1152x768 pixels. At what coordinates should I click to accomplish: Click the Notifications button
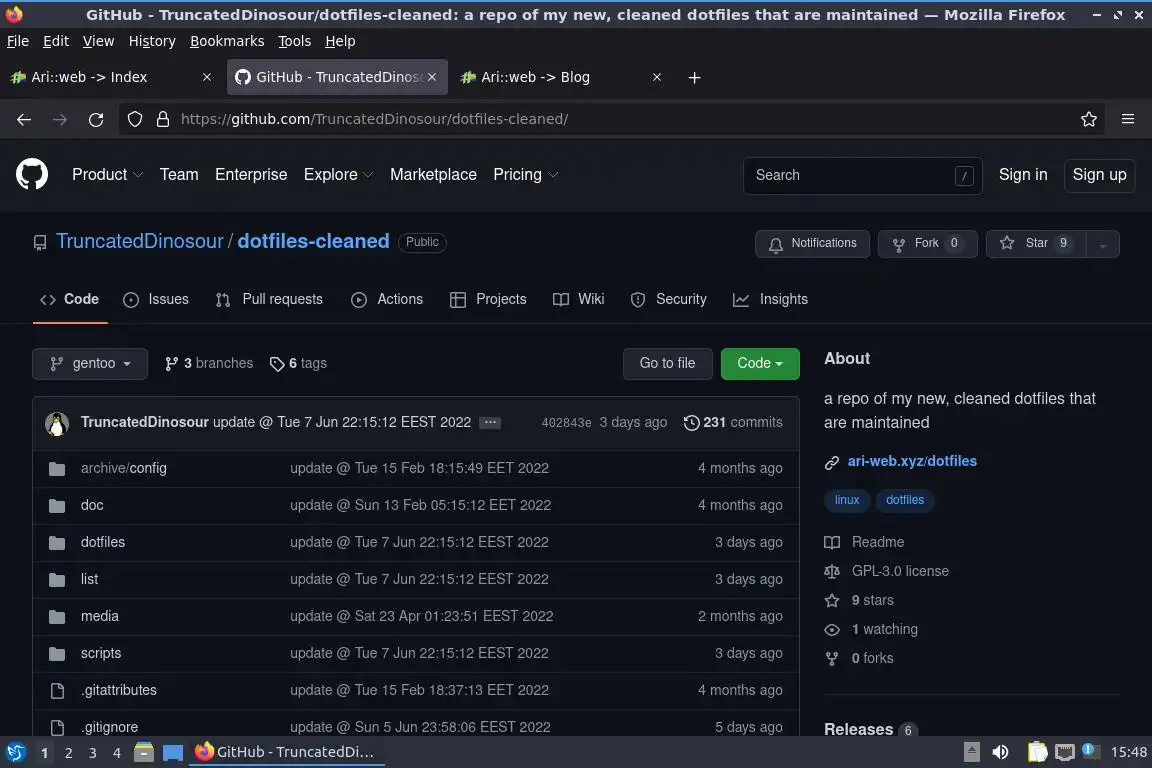click(812, 244)
